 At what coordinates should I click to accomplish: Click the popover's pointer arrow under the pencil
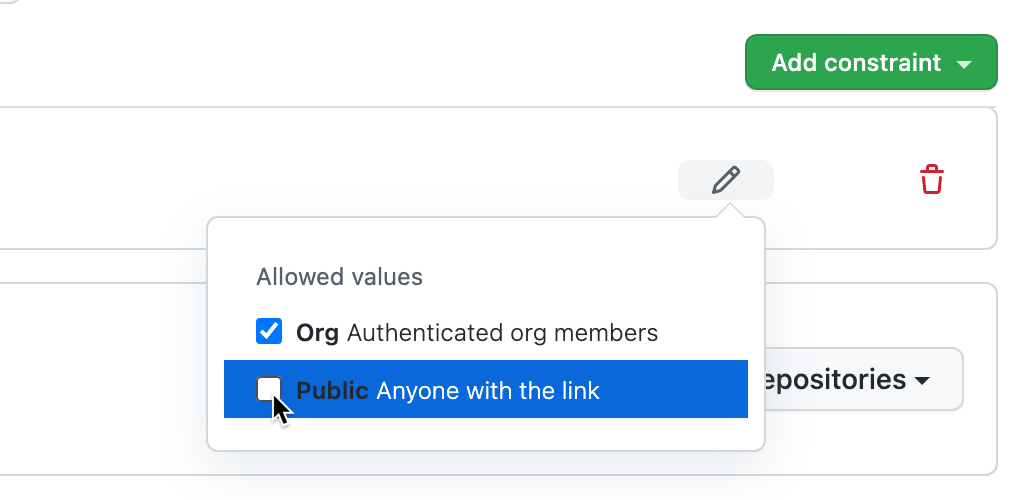click(x=731, y=211)
